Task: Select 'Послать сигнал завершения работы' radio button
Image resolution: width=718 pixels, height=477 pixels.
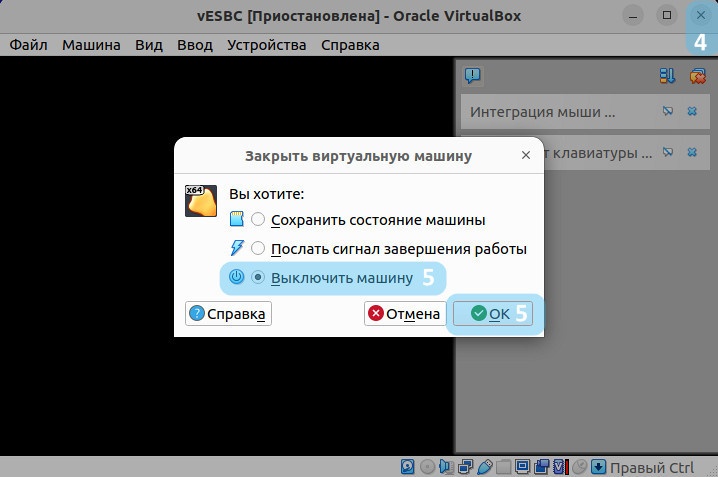Action: (x=258, y=248)
